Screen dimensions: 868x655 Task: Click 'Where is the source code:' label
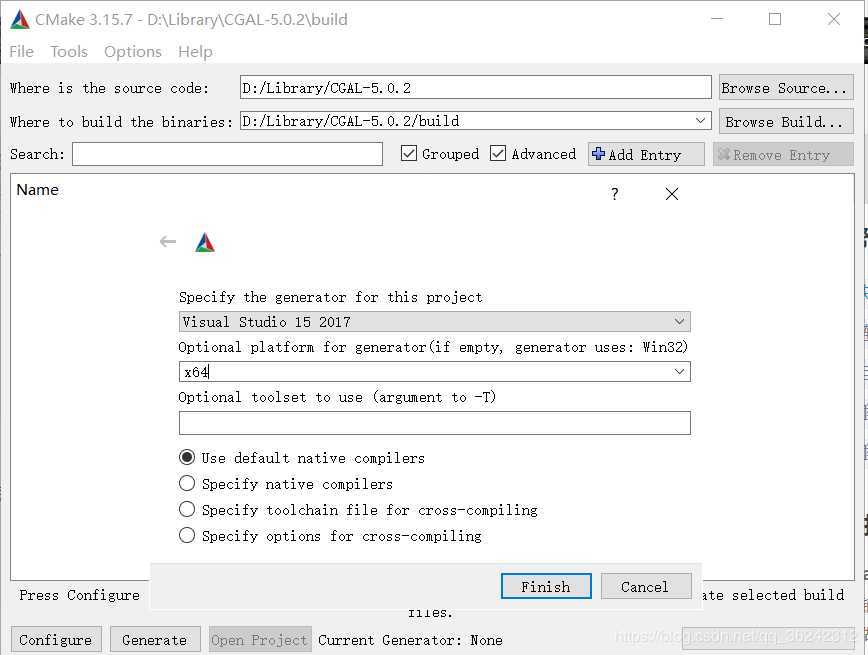coord(109,88)
